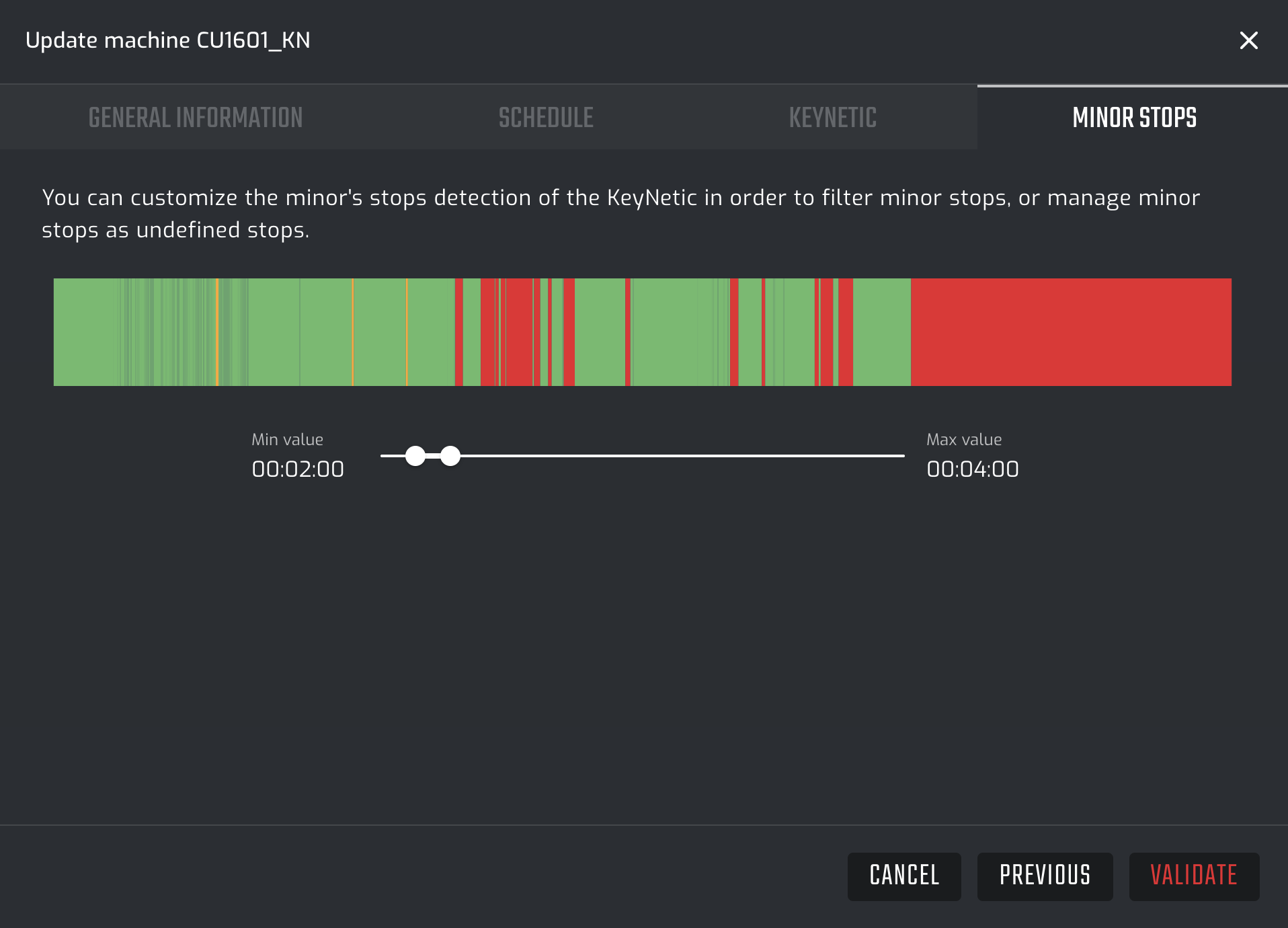Click the large red stop segment on the timeline

1071,332
